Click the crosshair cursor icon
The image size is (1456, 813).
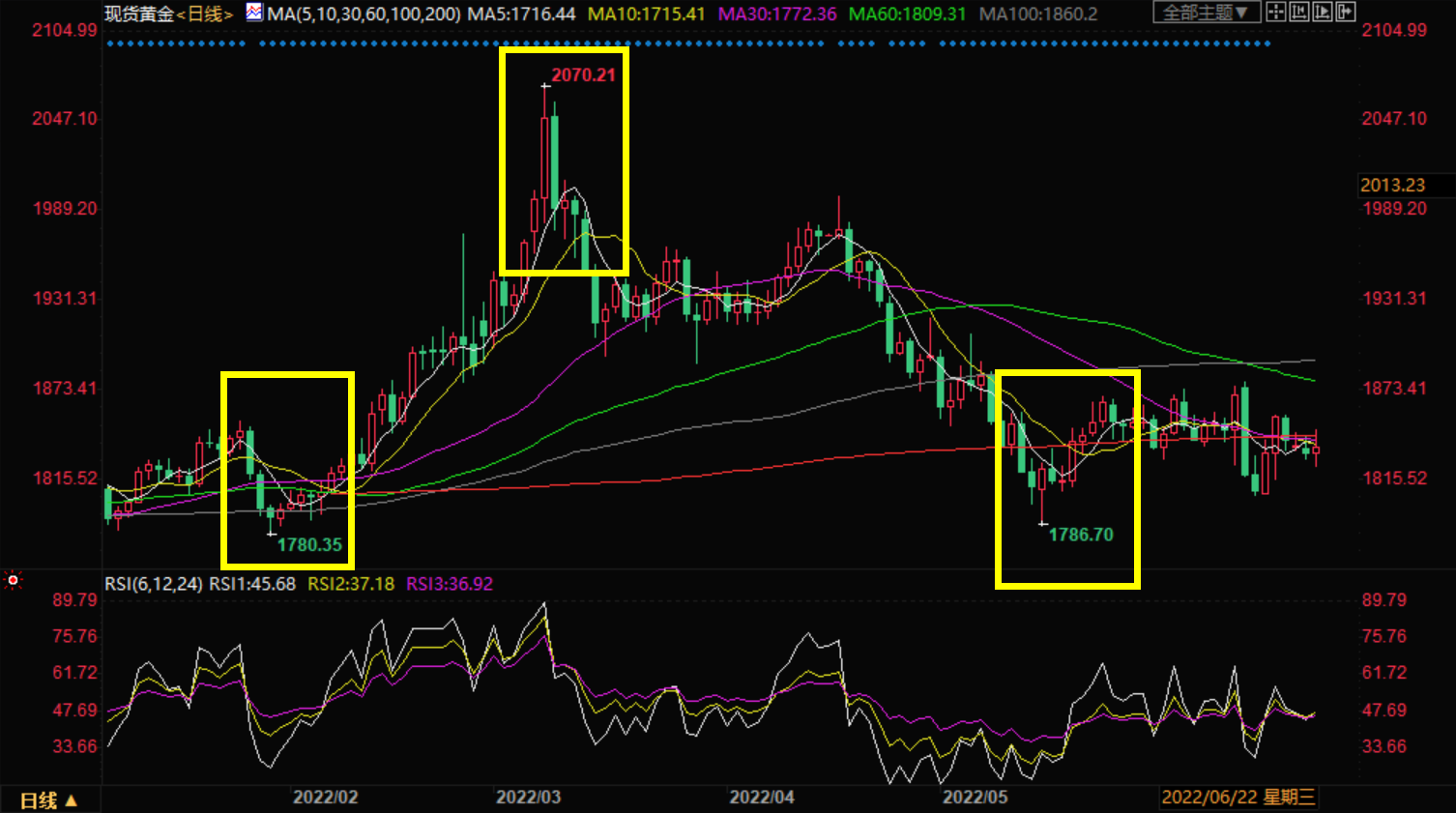pyautogui.click(x=1276, y=13)
